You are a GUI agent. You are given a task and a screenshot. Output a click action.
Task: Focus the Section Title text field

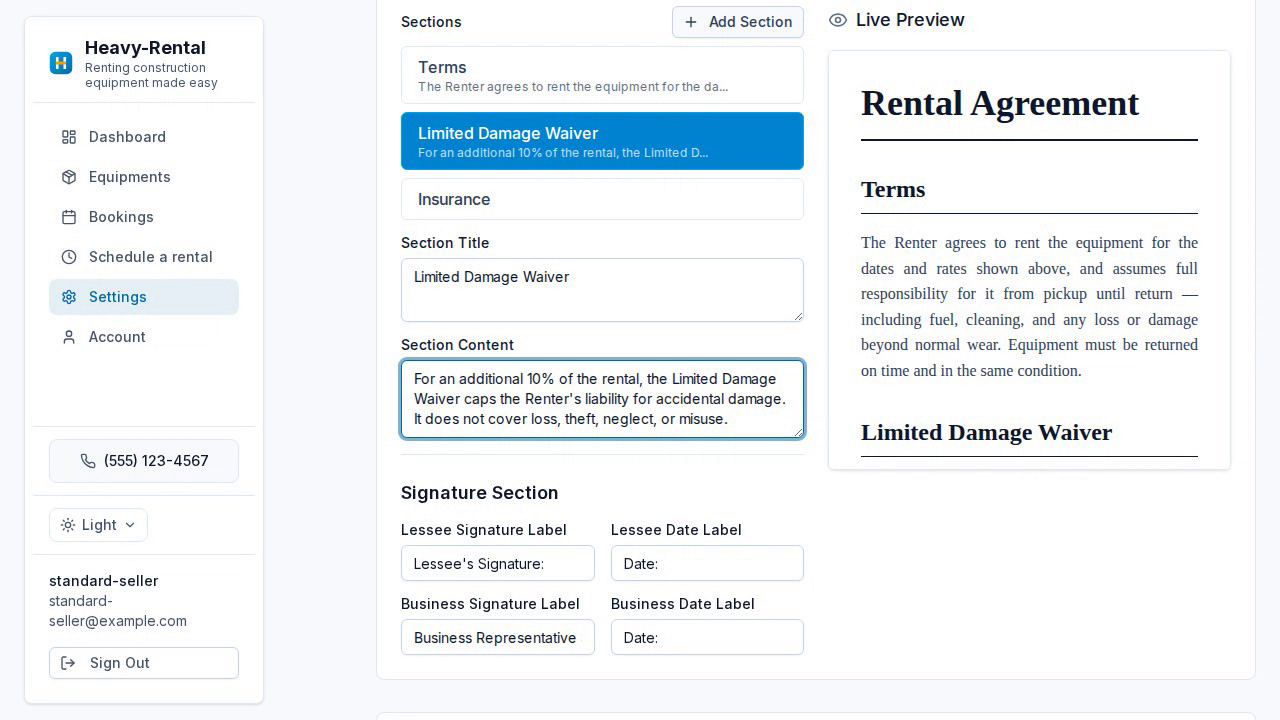click(602, 290)
